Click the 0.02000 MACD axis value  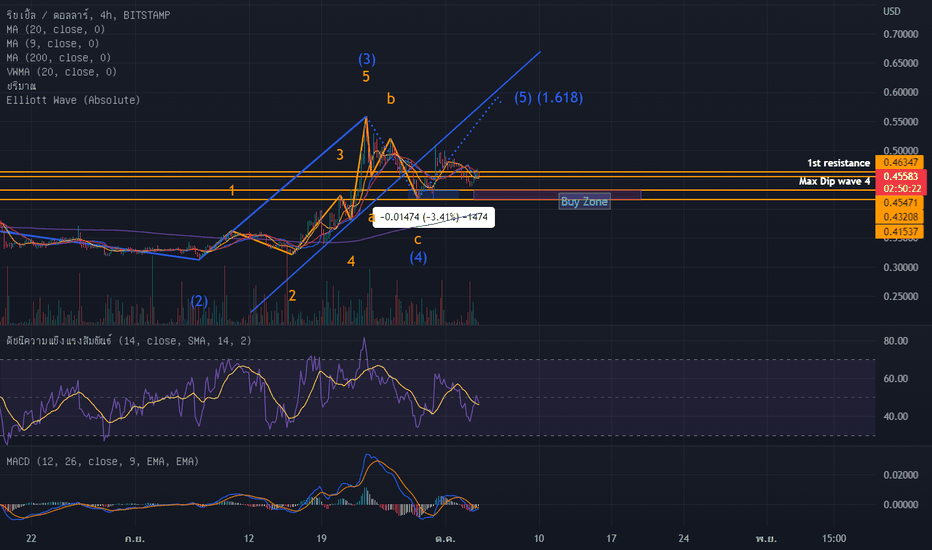coord(900,475)
